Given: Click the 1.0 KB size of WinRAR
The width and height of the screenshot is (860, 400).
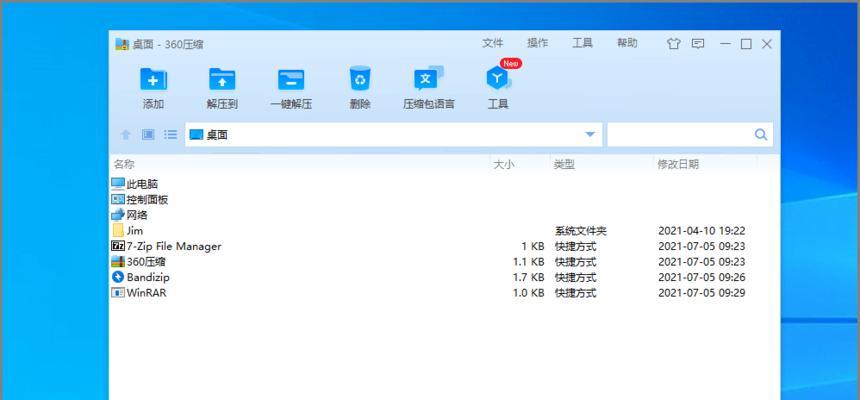Looking at the screenshot, I should click(x=529, y=293).
